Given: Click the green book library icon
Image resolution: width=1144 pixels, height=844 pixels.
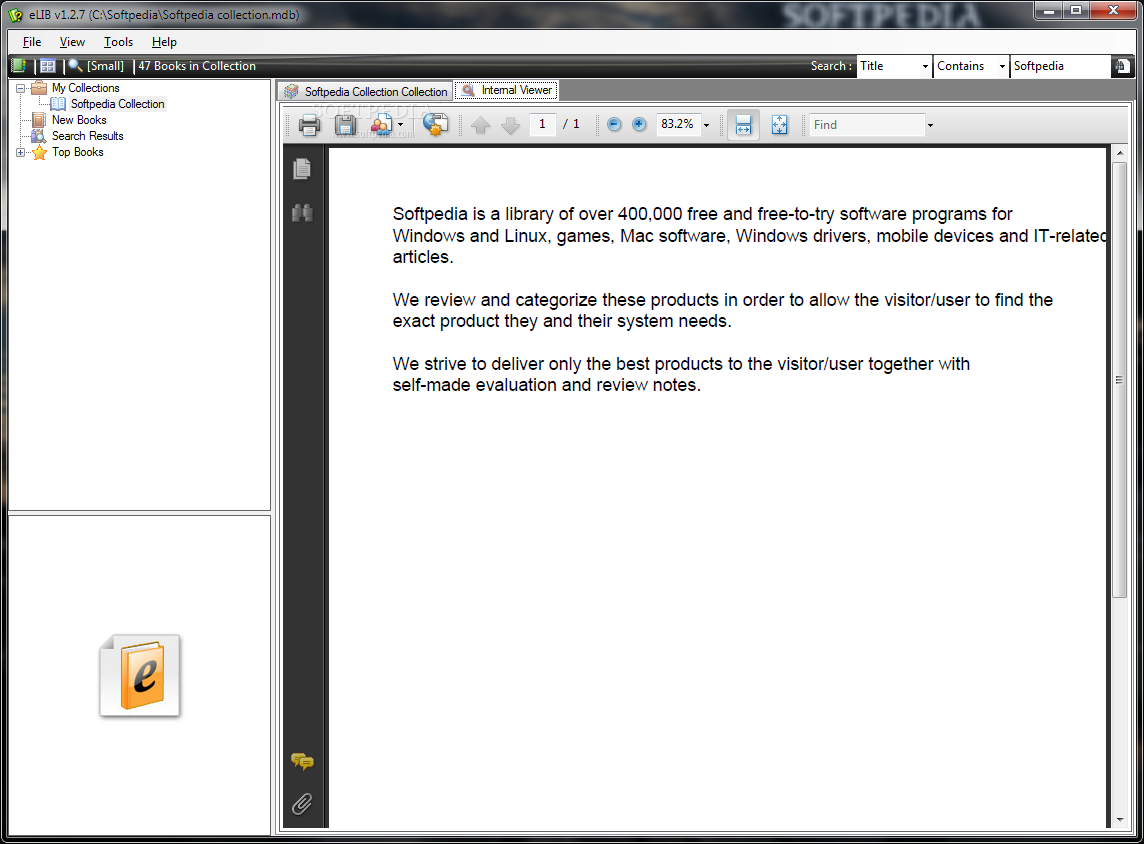Looking at the screenshot, I should (19, 66).
